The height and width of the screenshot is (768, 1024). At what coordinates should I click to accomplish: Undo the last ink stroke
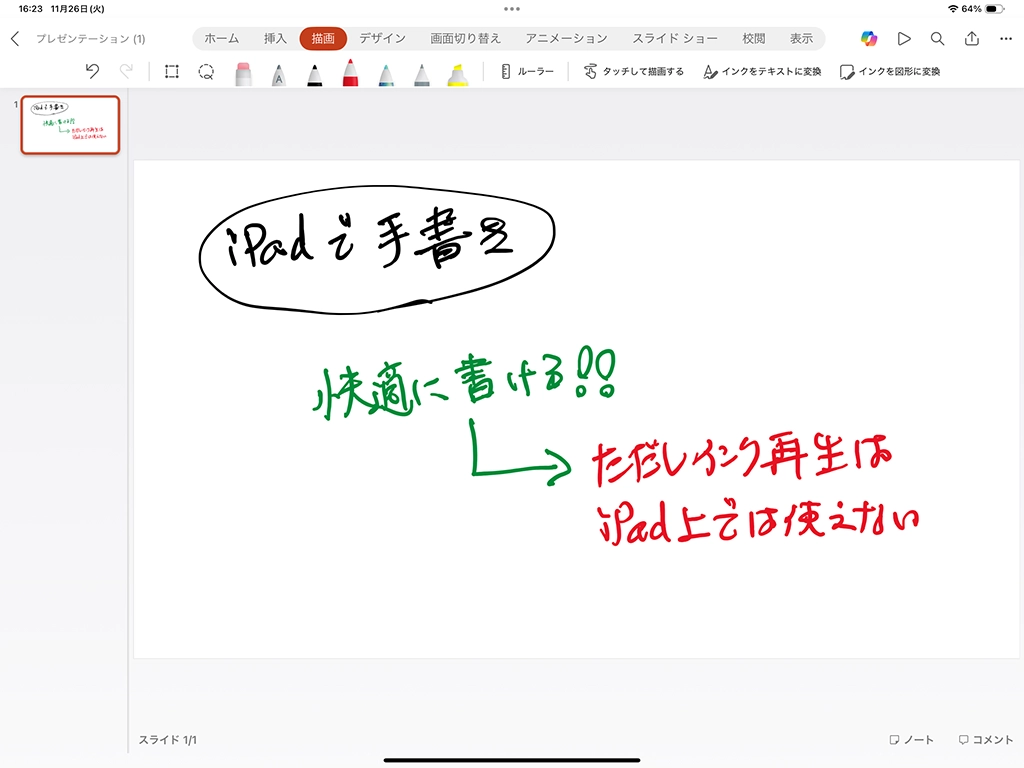coord(92,71)
